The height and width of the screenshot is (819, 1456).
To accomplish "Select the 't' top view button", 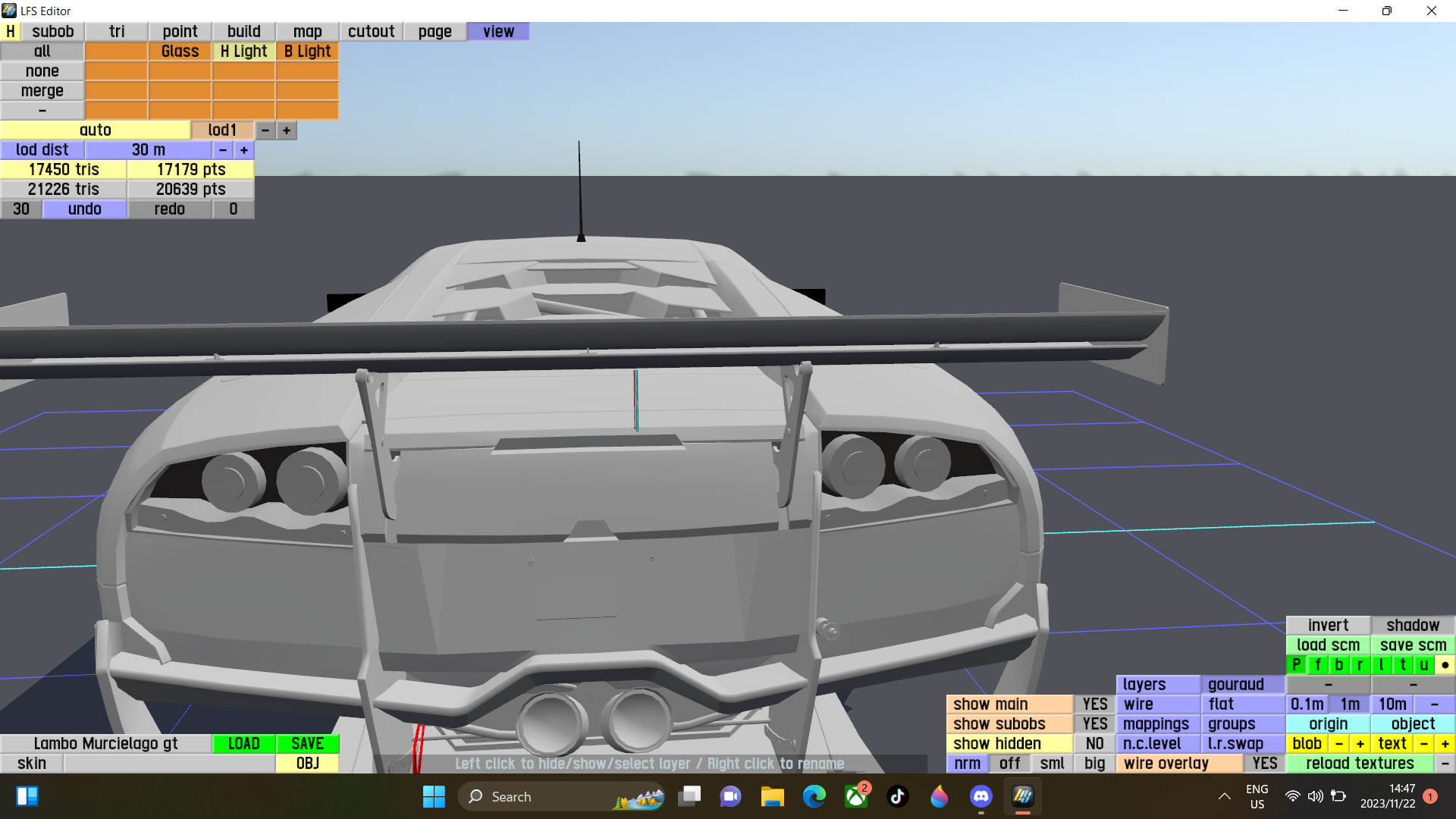I will [1402, 665].
